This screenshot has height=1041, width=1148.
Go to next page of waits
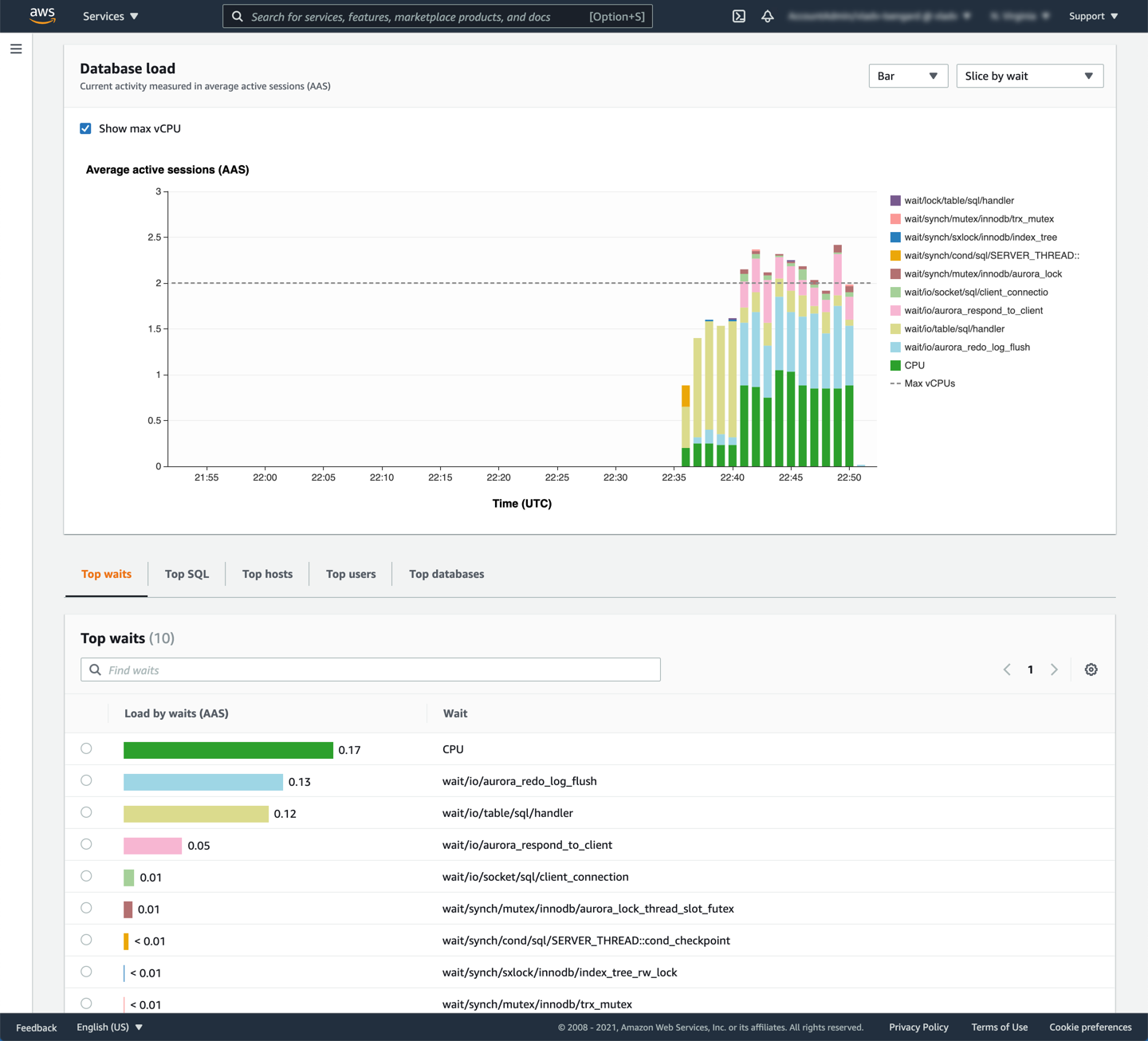[1054, 670]
